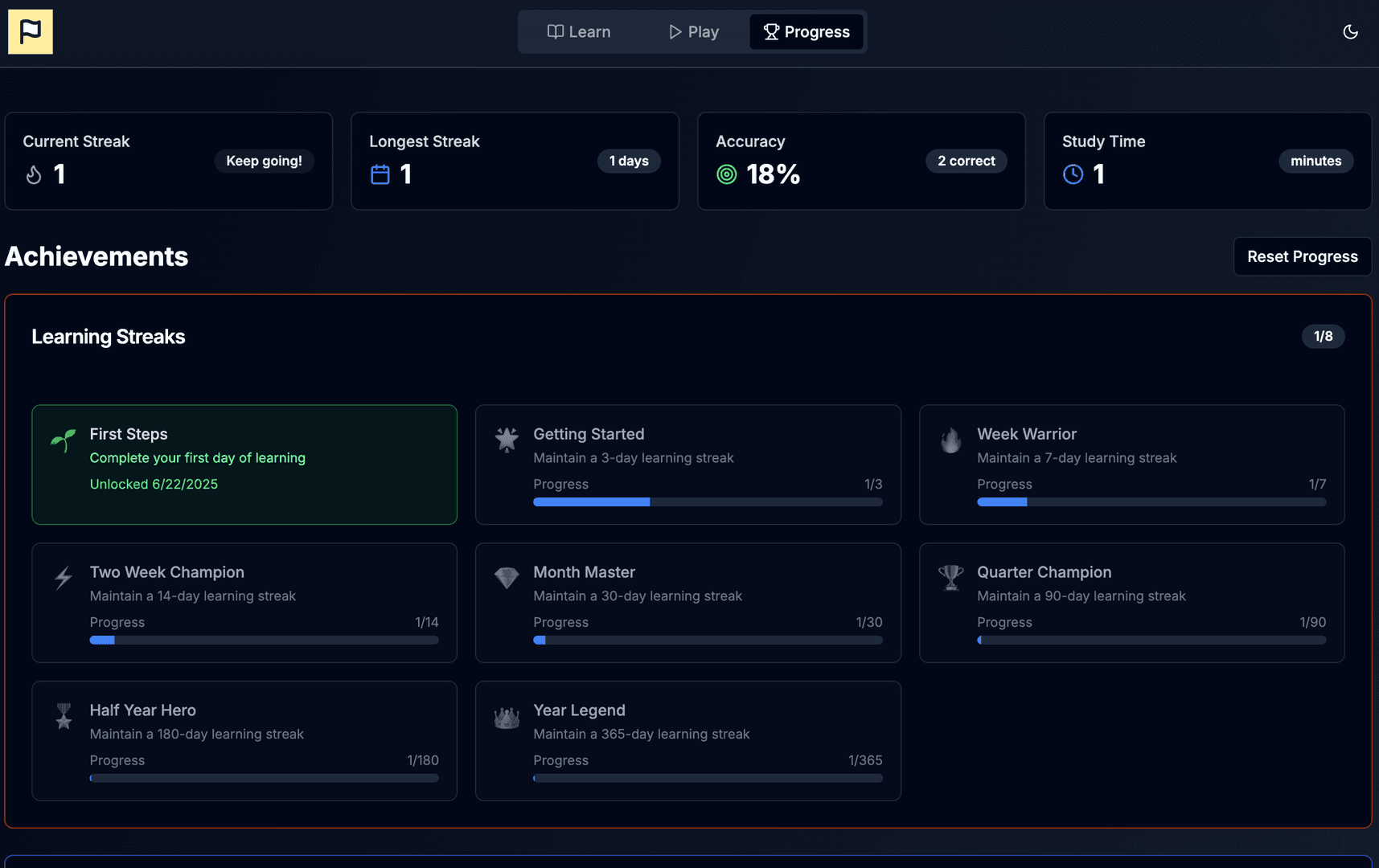Viewport: 1379px width, 868px height.
Task: Click the flag logo in header
Action: [x=31, y=32]
